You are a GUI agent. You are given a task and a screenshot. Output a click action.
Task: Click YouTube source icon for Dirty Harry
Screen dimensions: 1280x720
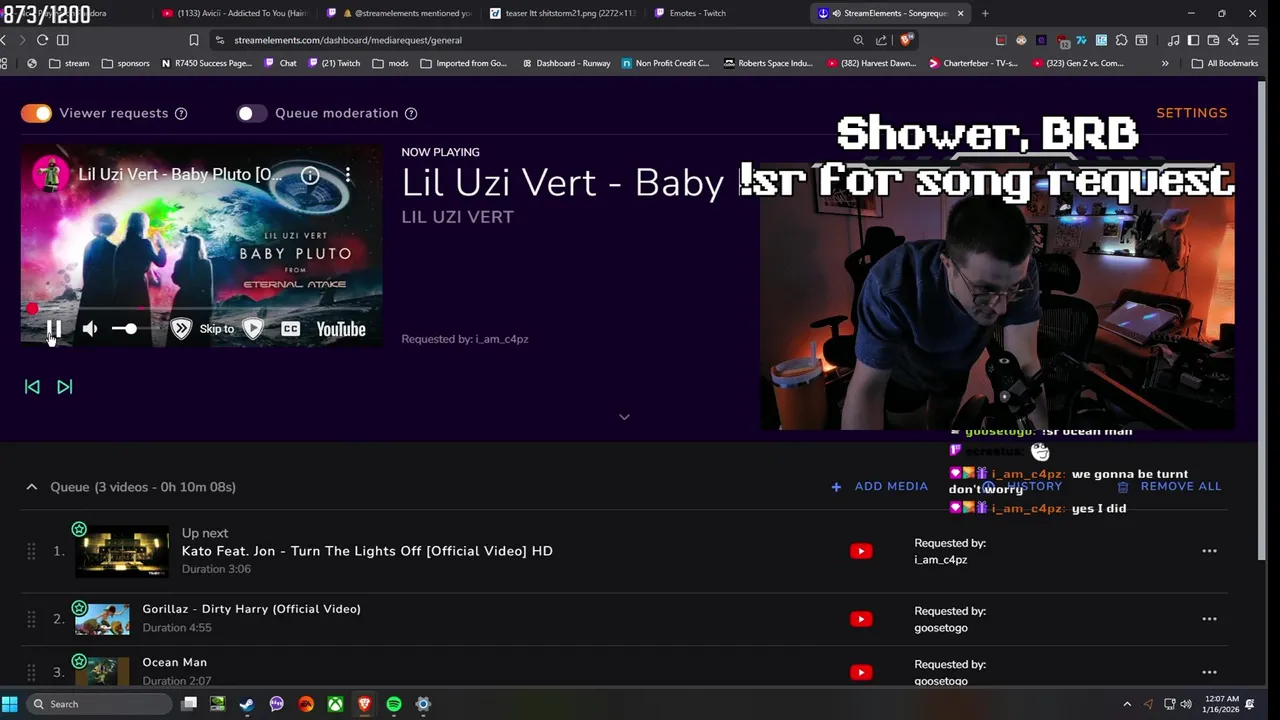[861, 619]
